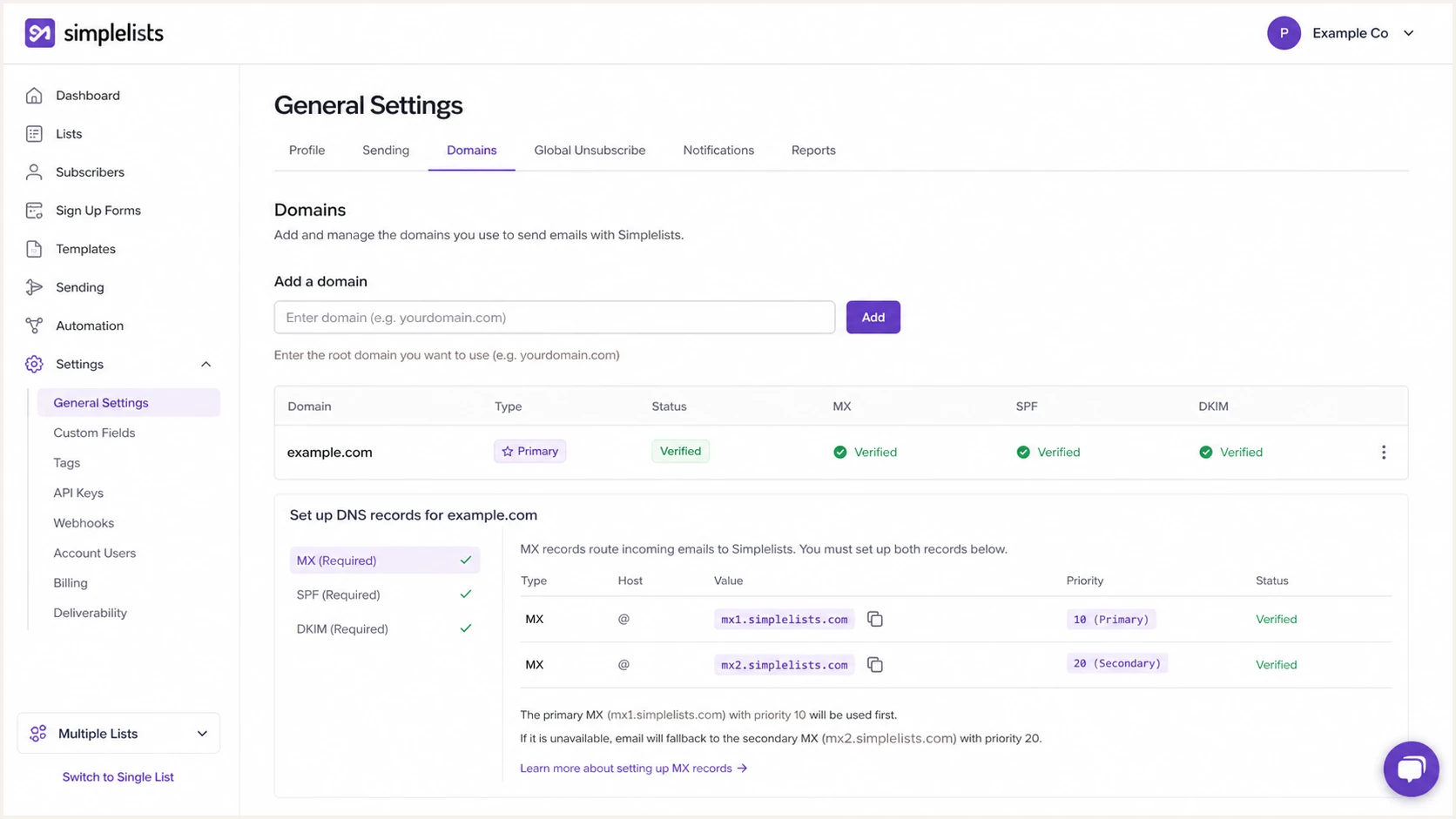Copy the mx1.simplelists.com value
The height and width of the screenshot is (819, 1456).
click(x=875, y=619)
